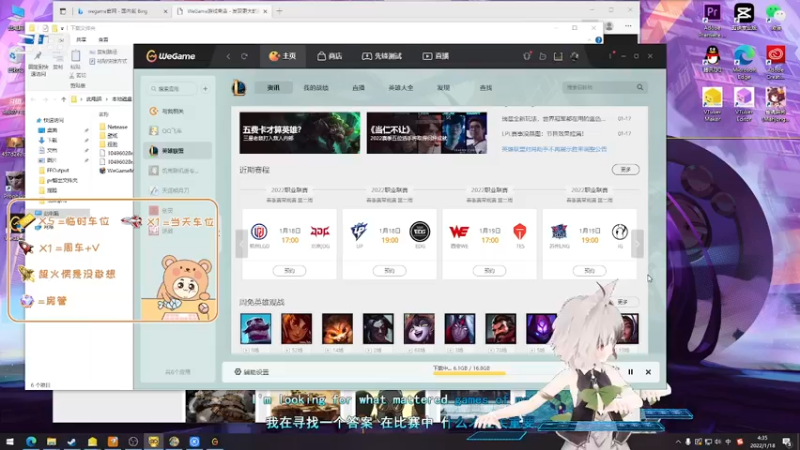Pause the game download
Screen dimensions: 800x450
pyautogui.click(x=631, y=372)
